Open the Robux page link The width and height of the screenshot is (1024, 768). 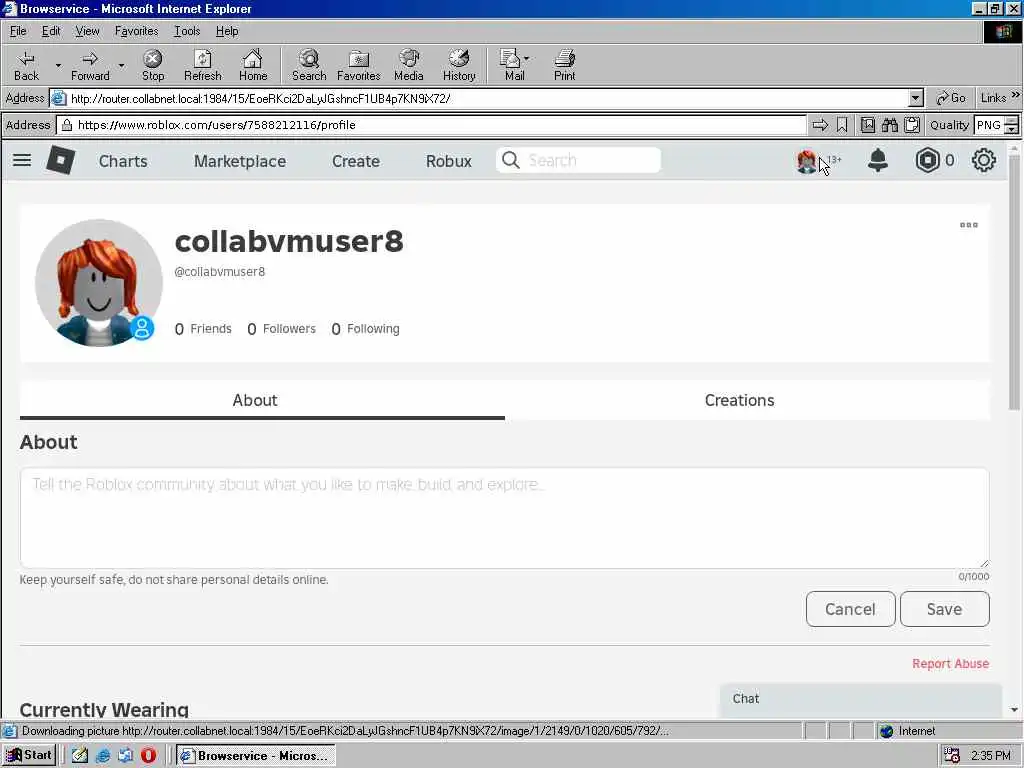[449, 161]
